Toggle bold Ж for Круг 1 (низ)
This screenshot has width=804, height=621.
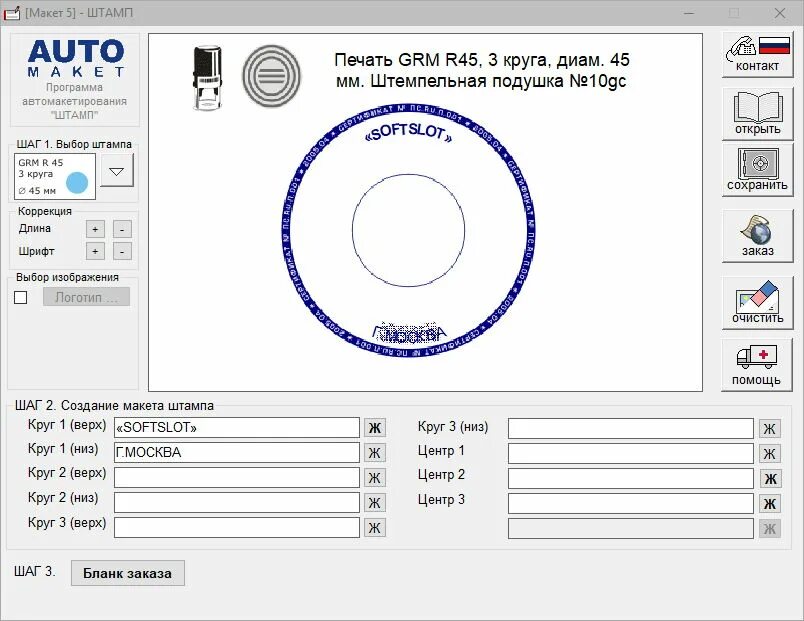click(x=375, y=453)
